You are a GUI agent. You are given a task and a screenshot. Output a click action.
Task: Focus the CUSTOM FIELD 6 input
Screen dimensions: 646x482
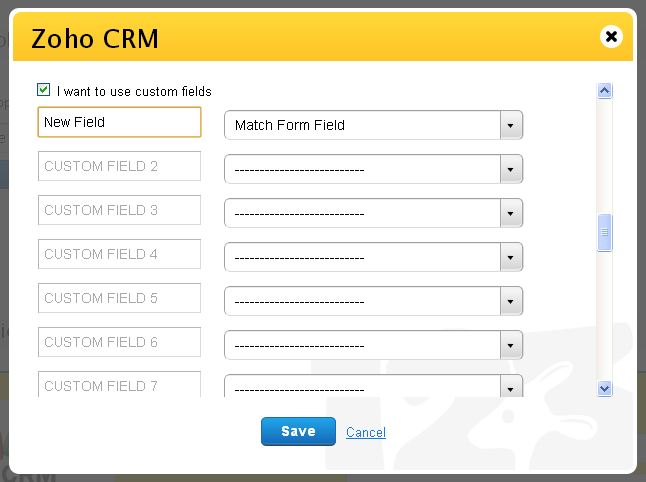click(x=119, y=342)
